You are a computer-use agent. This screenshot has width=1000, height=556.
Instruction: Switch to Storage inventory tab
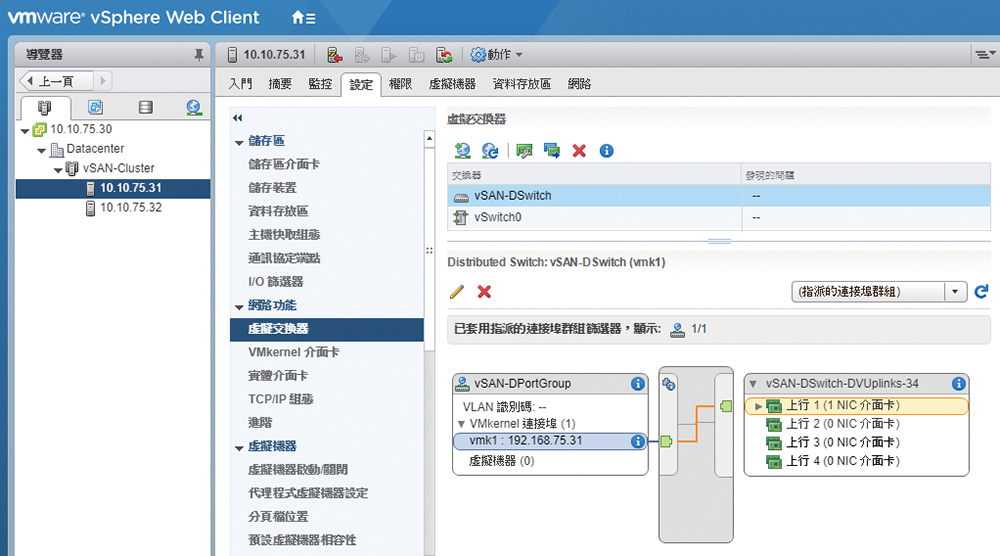coord(145,107)
